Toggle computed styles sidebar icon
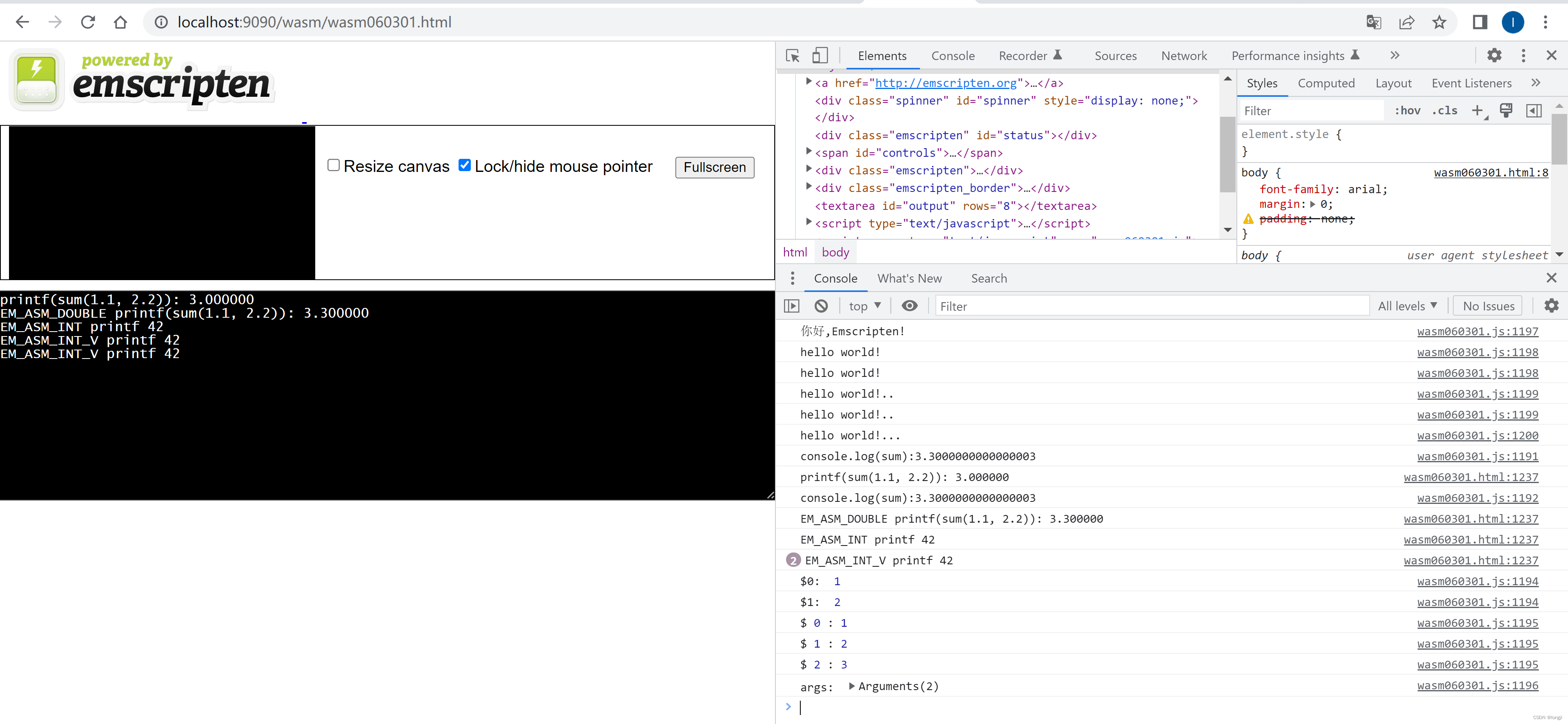 [x=1534, y=110]
